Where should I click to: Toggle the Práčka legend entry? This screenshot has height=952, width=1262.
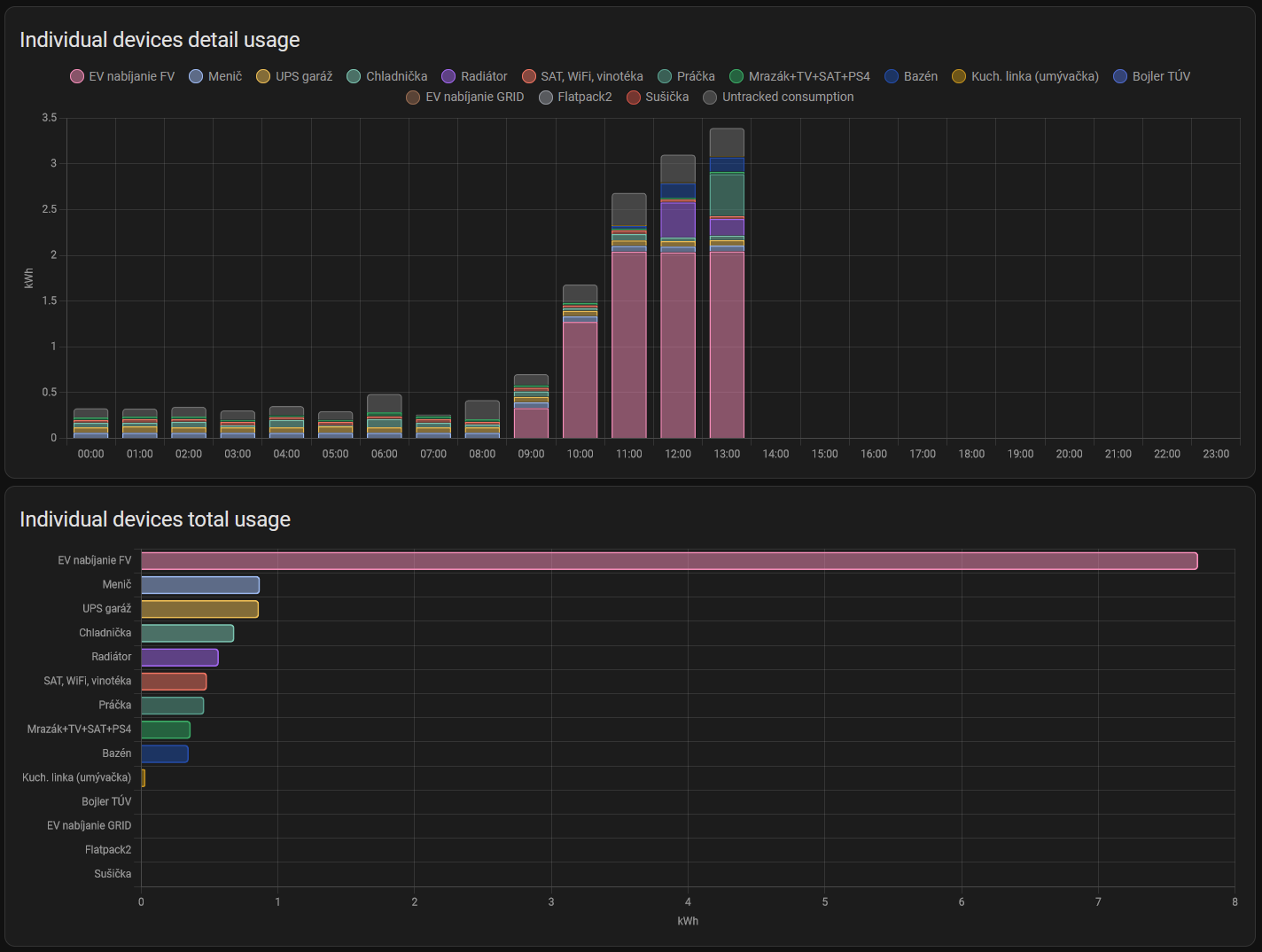[686, 76]
